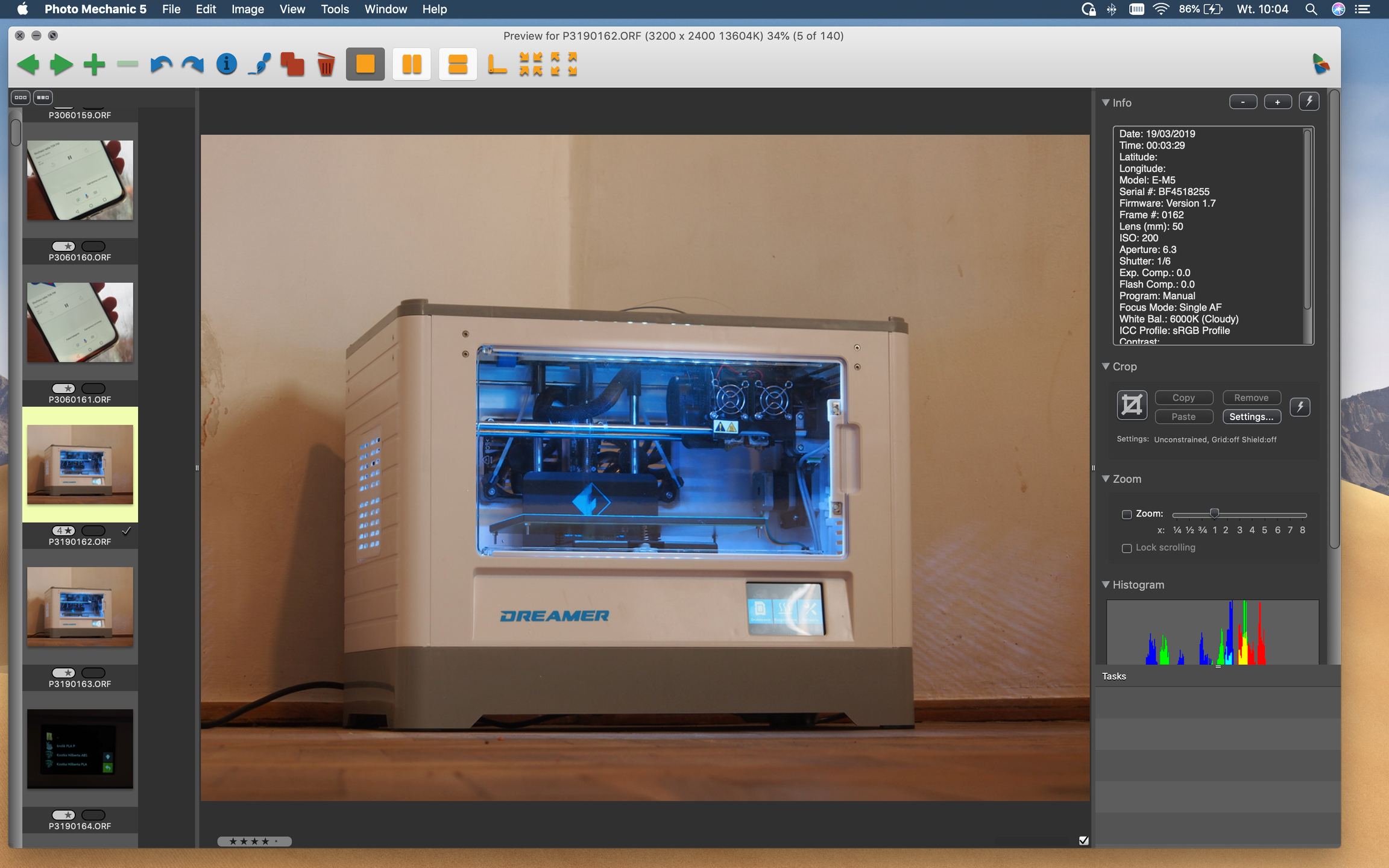Viewport: 1389px width, 868px height.
Task: Select the previous photo navigation arrow
Action: pos(28,64)
